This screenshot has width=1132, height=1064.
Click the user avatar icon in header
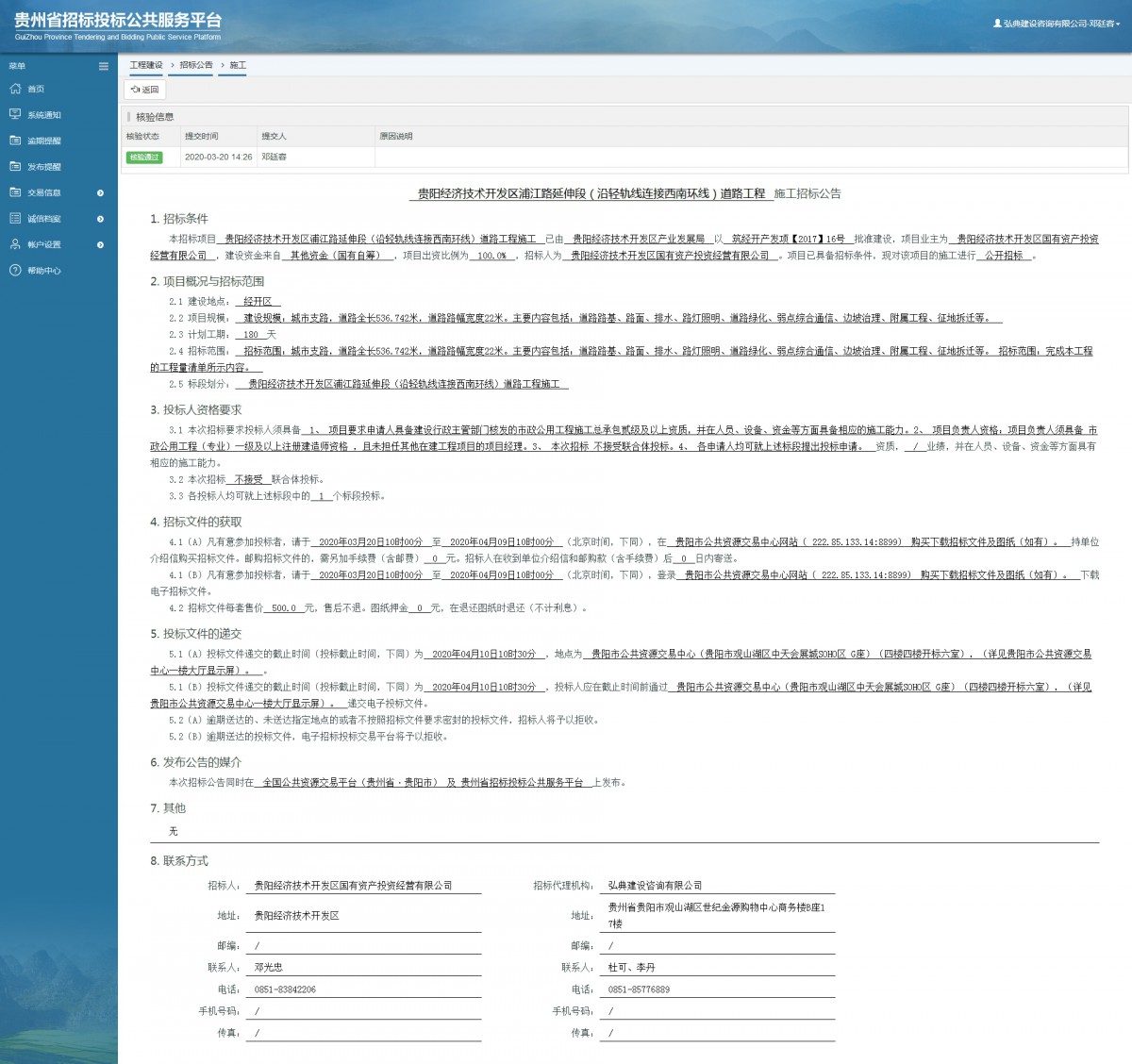tap(997, 24)
